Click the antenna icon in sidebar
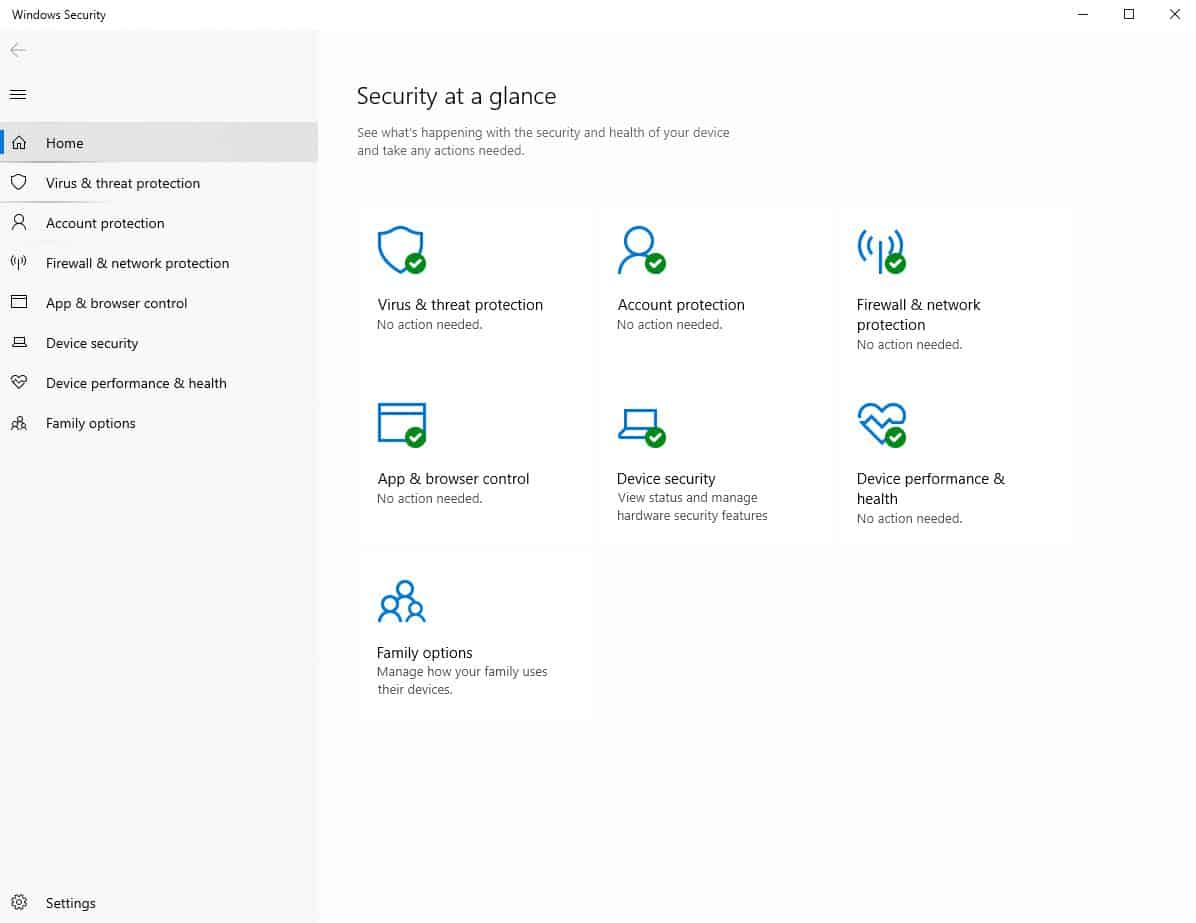This screenshot has height=923, width=1196. [x=19, y=262]
